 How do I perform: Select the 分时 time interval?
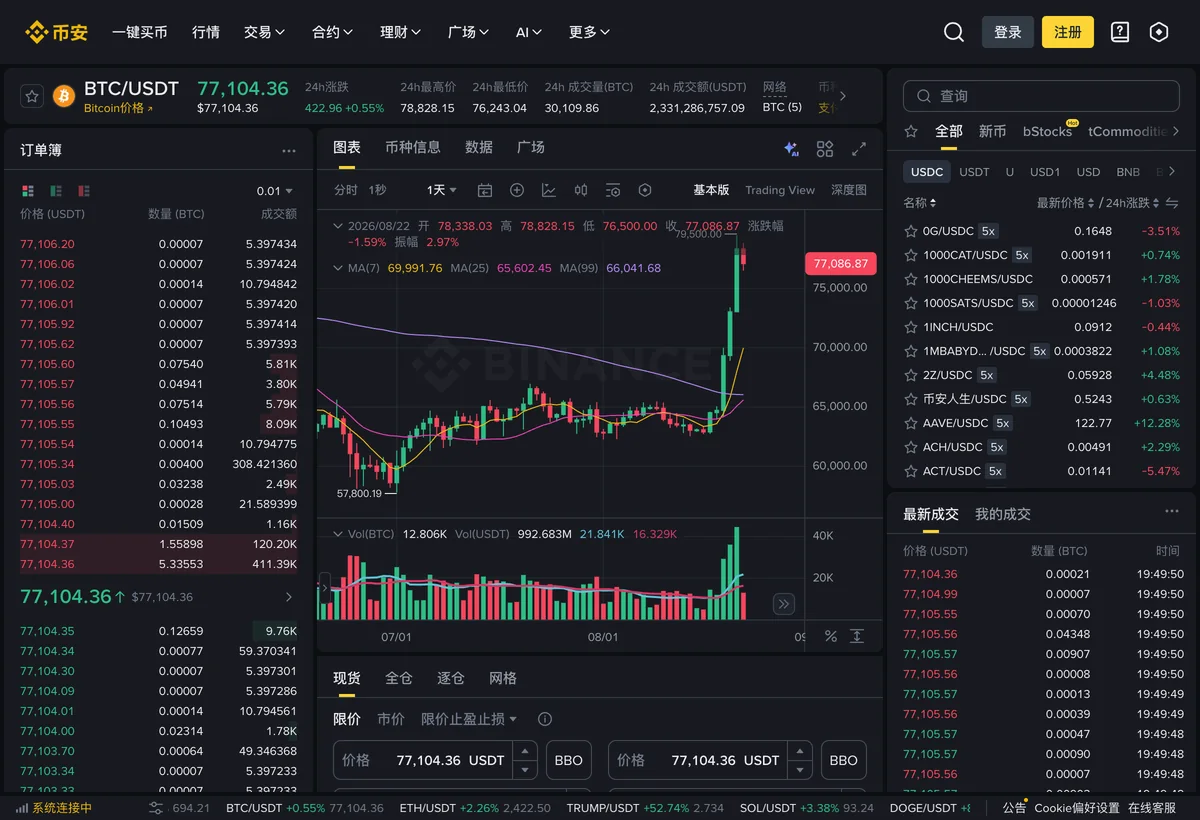pyautogui.click(x=345, y=190)
